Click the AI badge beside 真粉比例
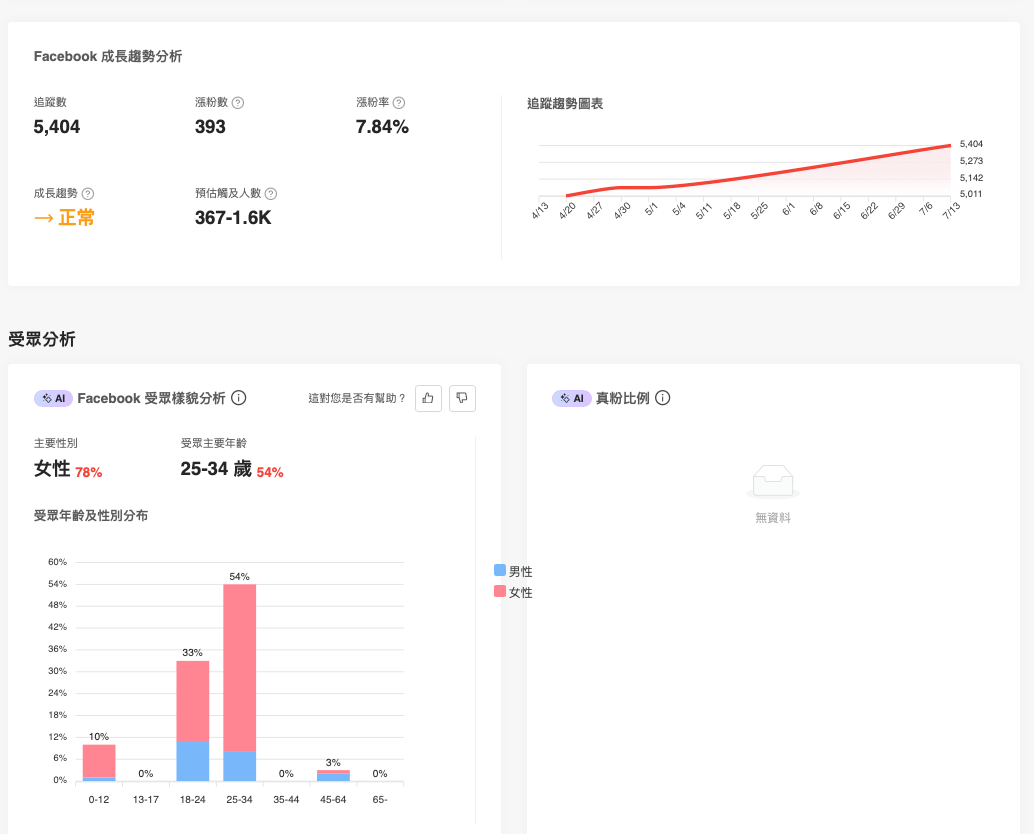Image resolution: width=1034 pixels, height=834 pixels. pyautogui.click(x=572, y=398)
